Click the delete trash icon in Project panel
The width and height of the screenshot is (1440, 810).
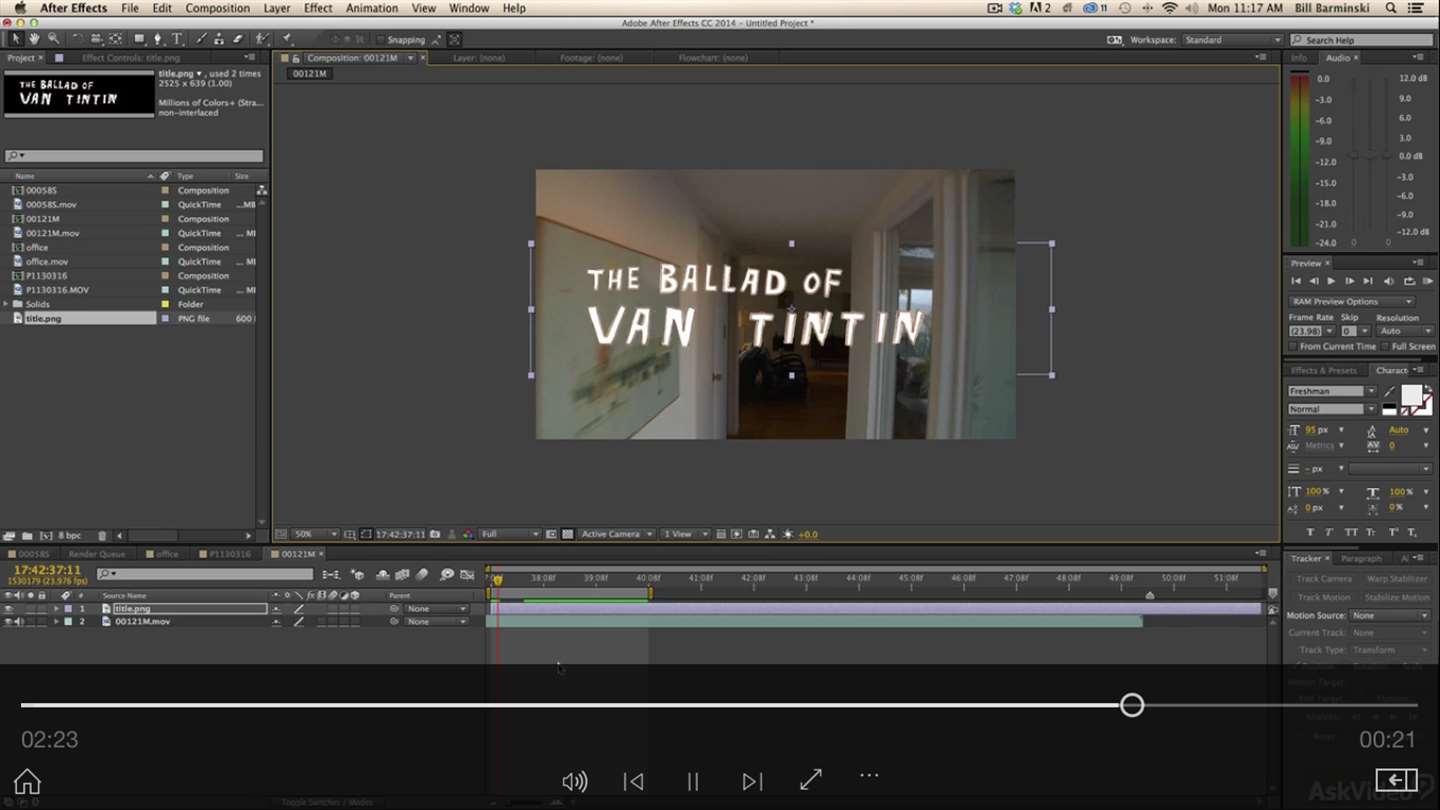(102, 536)
